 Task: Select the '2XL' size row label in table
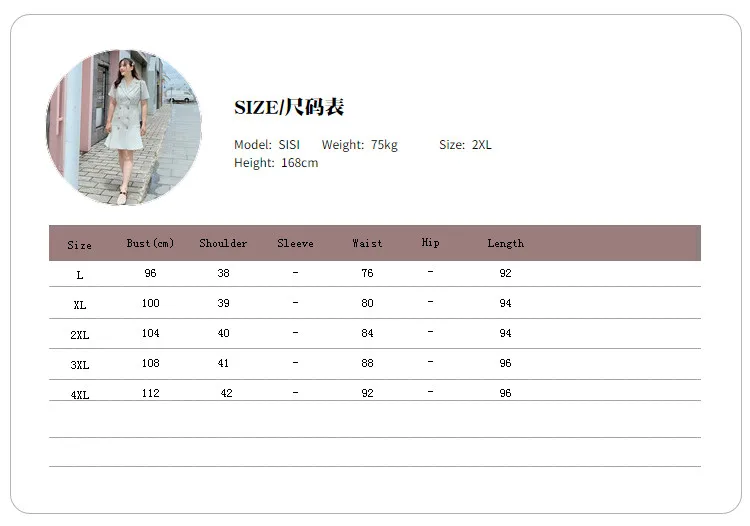(80, 335)
